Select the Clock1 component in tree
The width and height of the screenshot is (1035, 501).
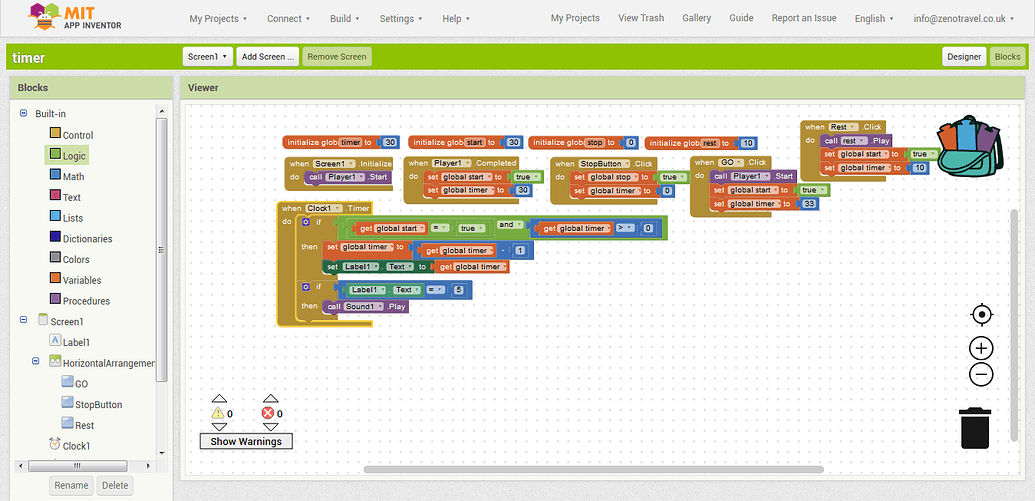pyautogui.click(x=76, y=446)
